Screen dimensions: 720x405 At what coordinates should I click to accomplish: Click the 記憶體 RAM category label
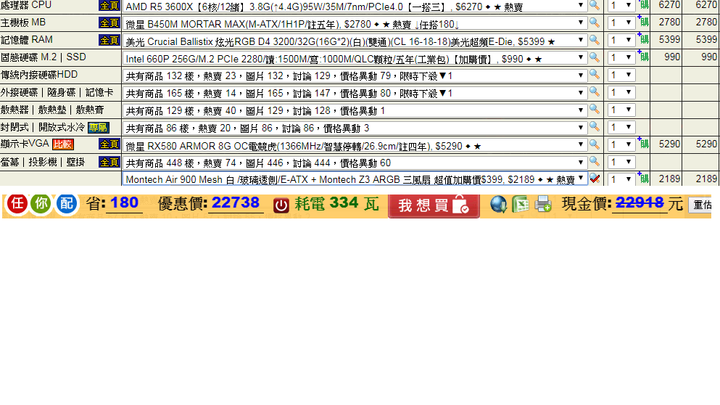click(27, 39)
